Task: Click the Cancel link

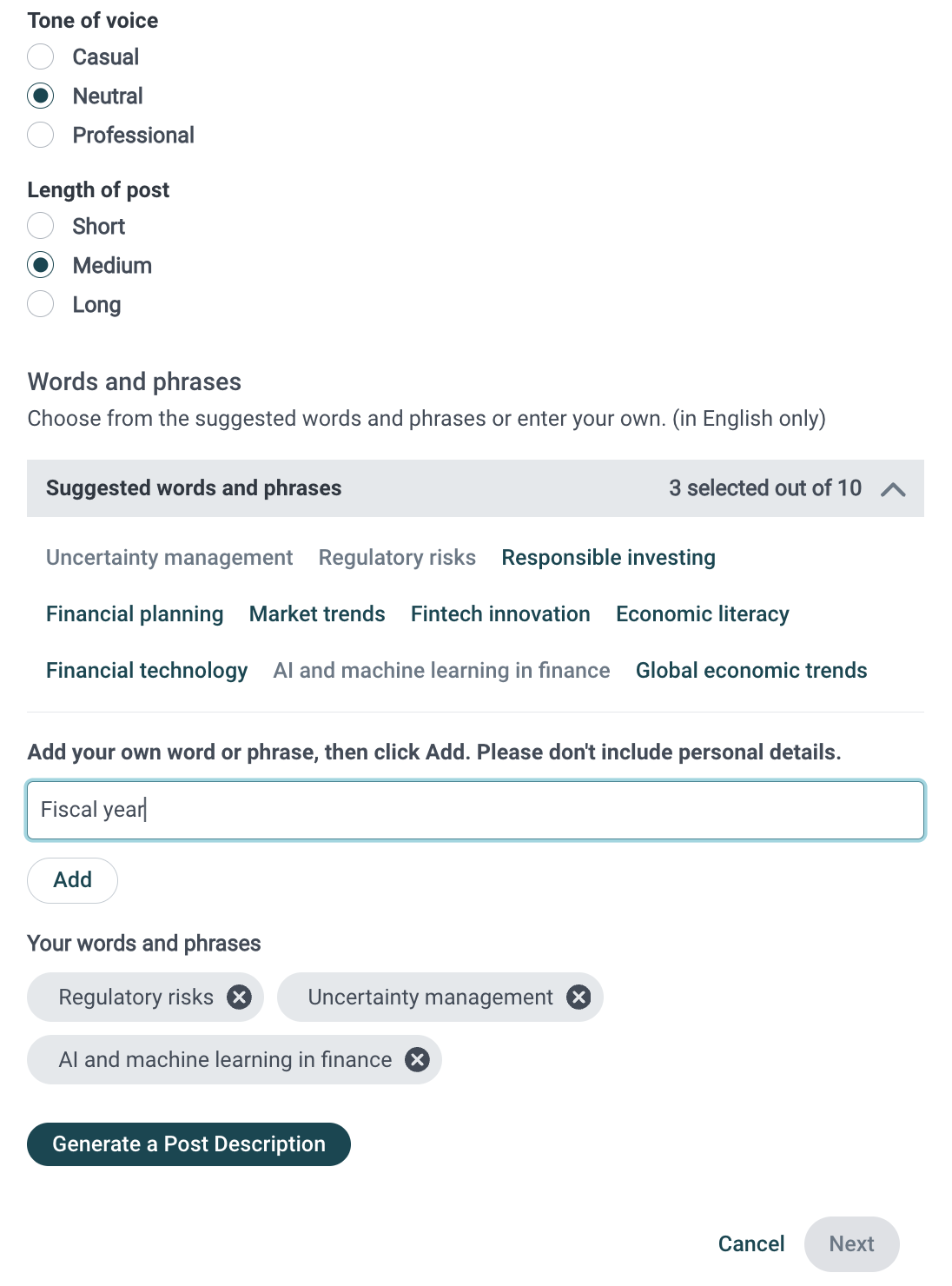Action: (x=751, y=1244)
